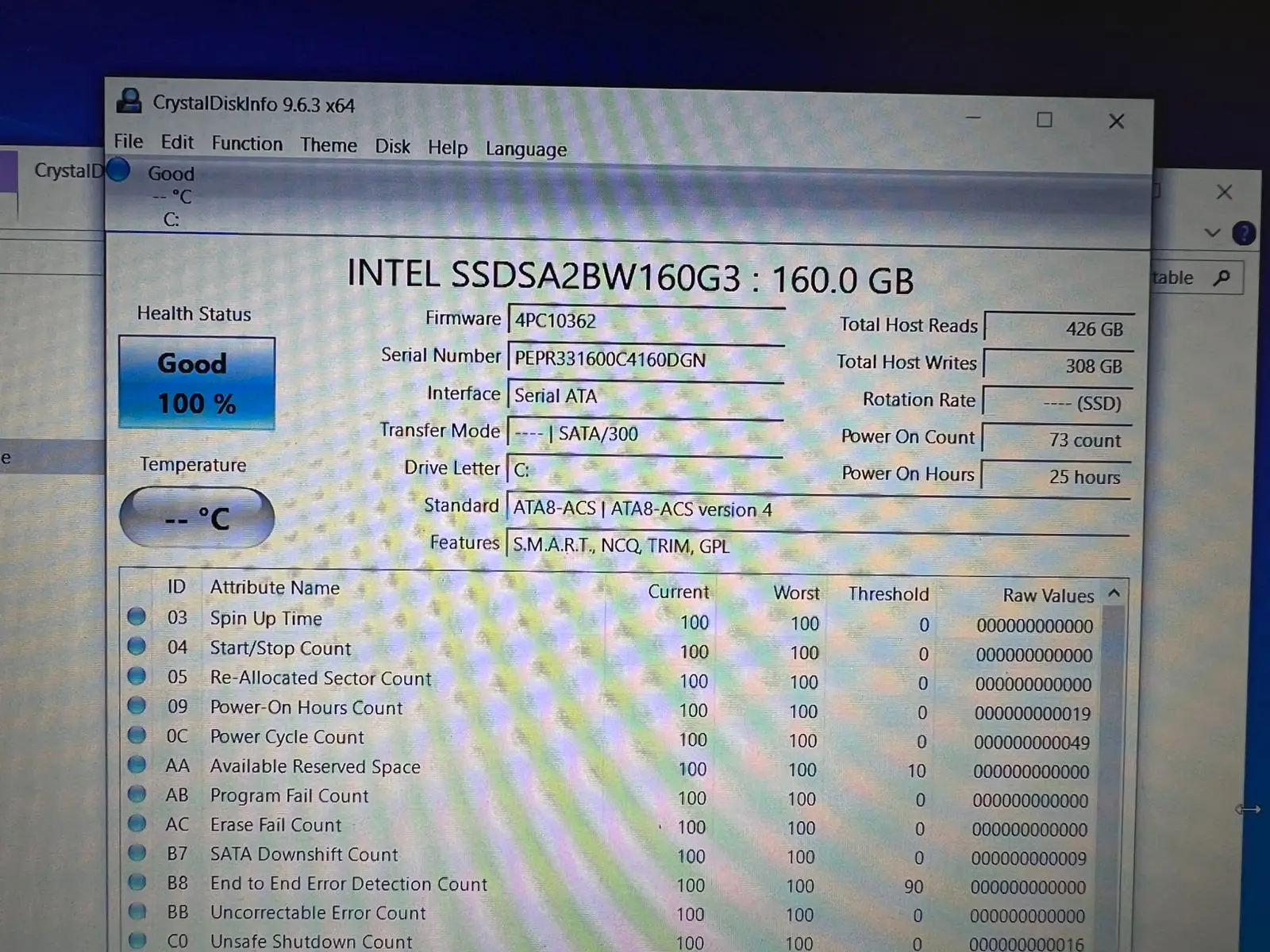Expand the chevron dropdown in background window
Screen dimensions: 1270x952
point(1212,233)
